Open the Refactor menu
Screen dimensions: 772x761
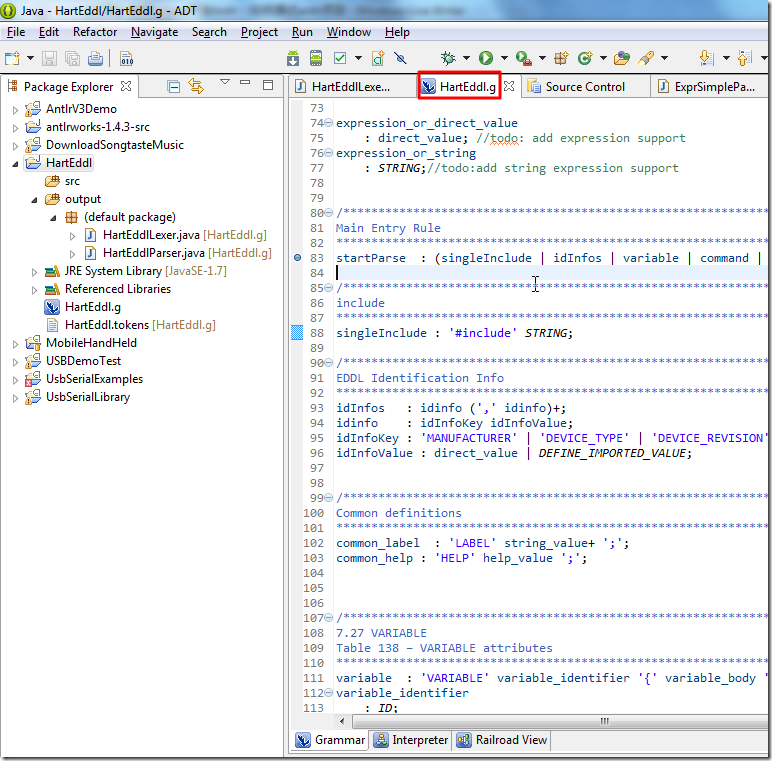coord(95,32)
